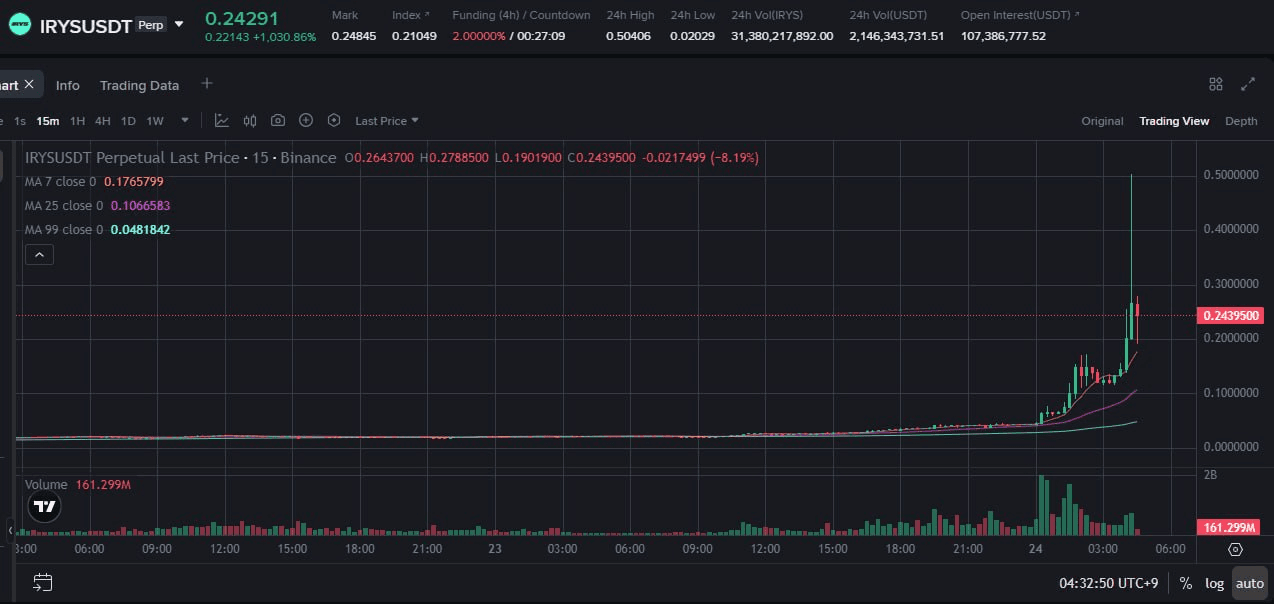Viewport: 1274px width, 604px height.
Task: Expand more time intervals dropdown
Action: click(x=185, y=121)
